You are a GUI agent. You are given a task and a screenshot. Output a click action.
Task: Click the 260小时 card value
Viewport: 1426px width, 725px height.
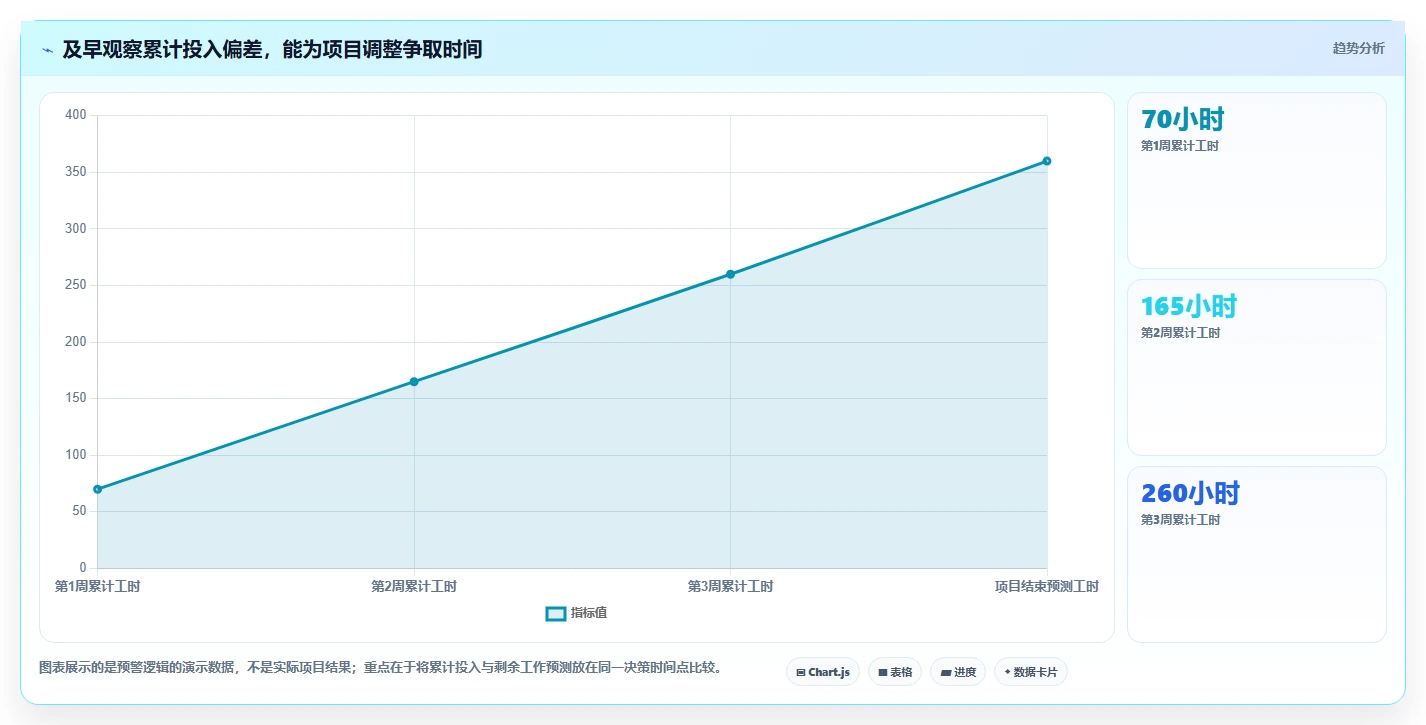(1190, 493)
